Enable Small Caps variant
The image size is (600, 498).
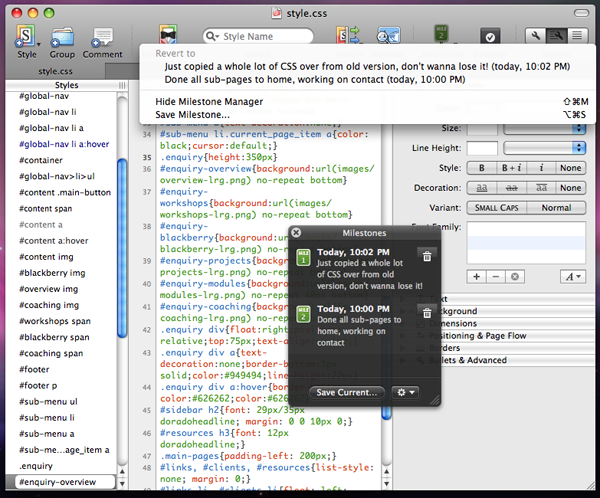tap(497, 207)
